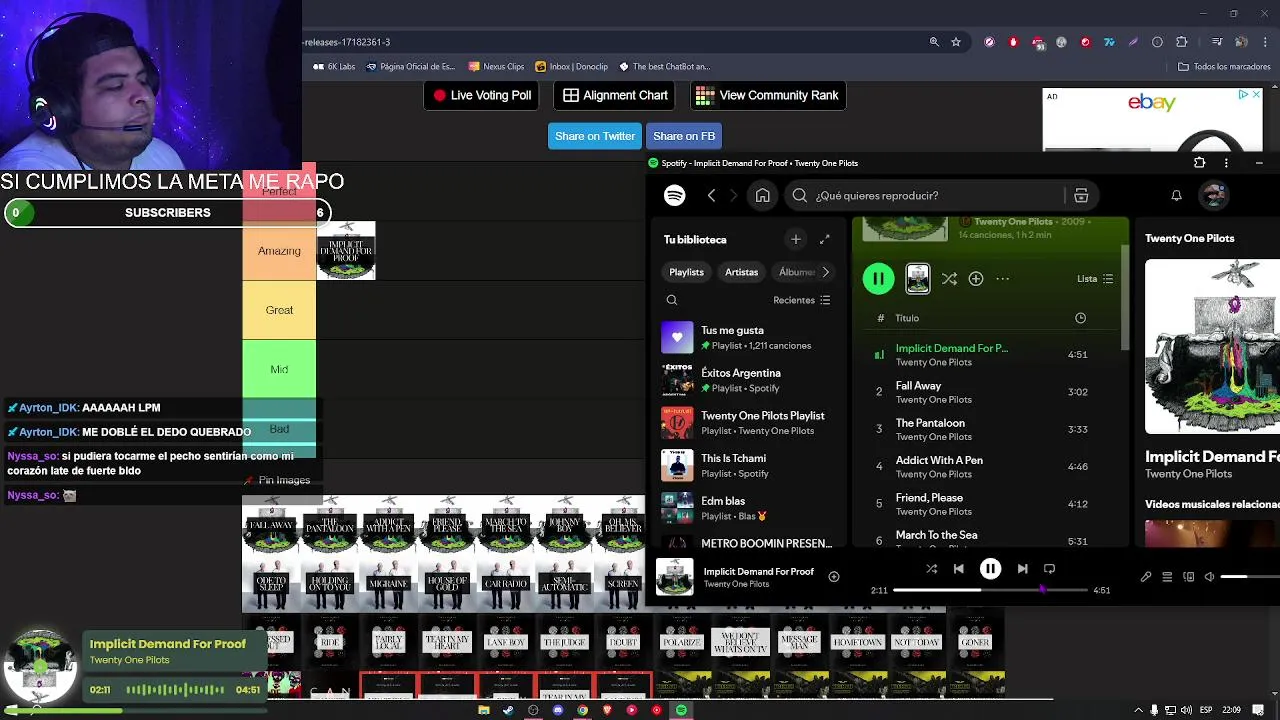The width and height of the screenshot is (1280, 720).
Task: Open Spotify from the Windows taskbar
Action: (x=681, y=710)
